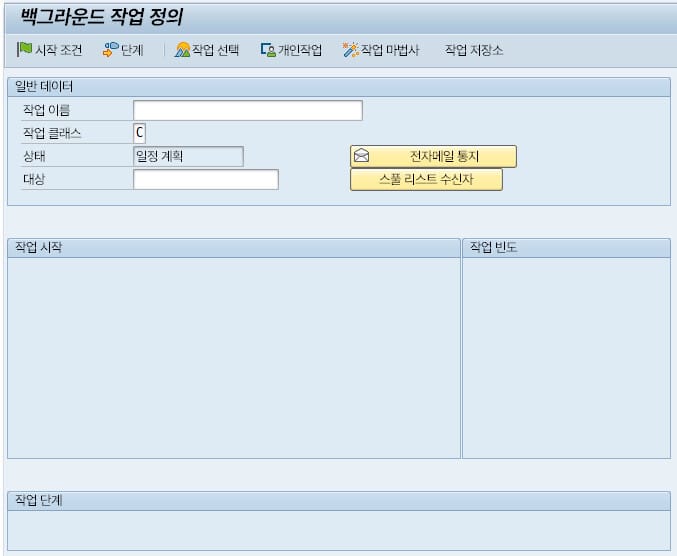Select the 작업 빈도 panel header
677x556 pixels.
493,248
